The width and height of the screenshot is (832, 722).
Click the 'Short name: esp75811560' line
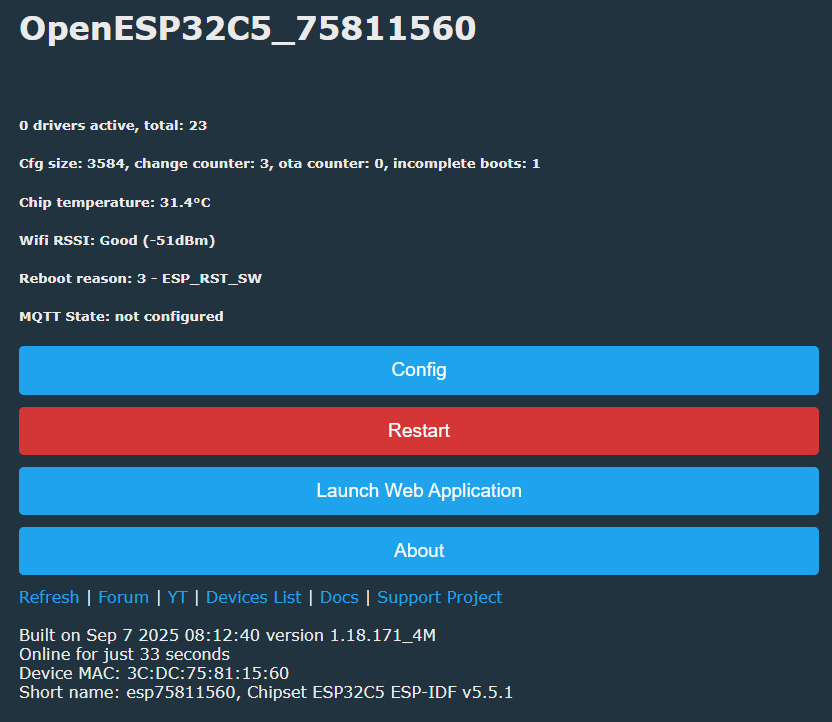[266, 693]
